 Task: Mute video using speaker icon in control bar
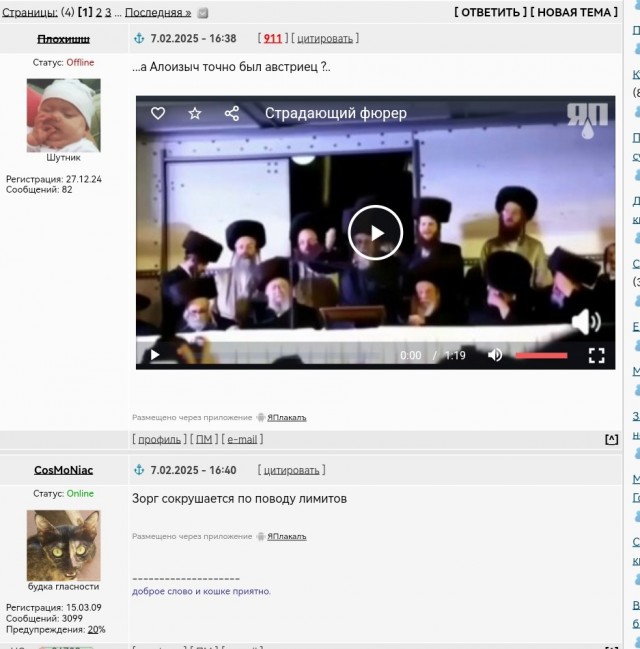click(495, 355)
